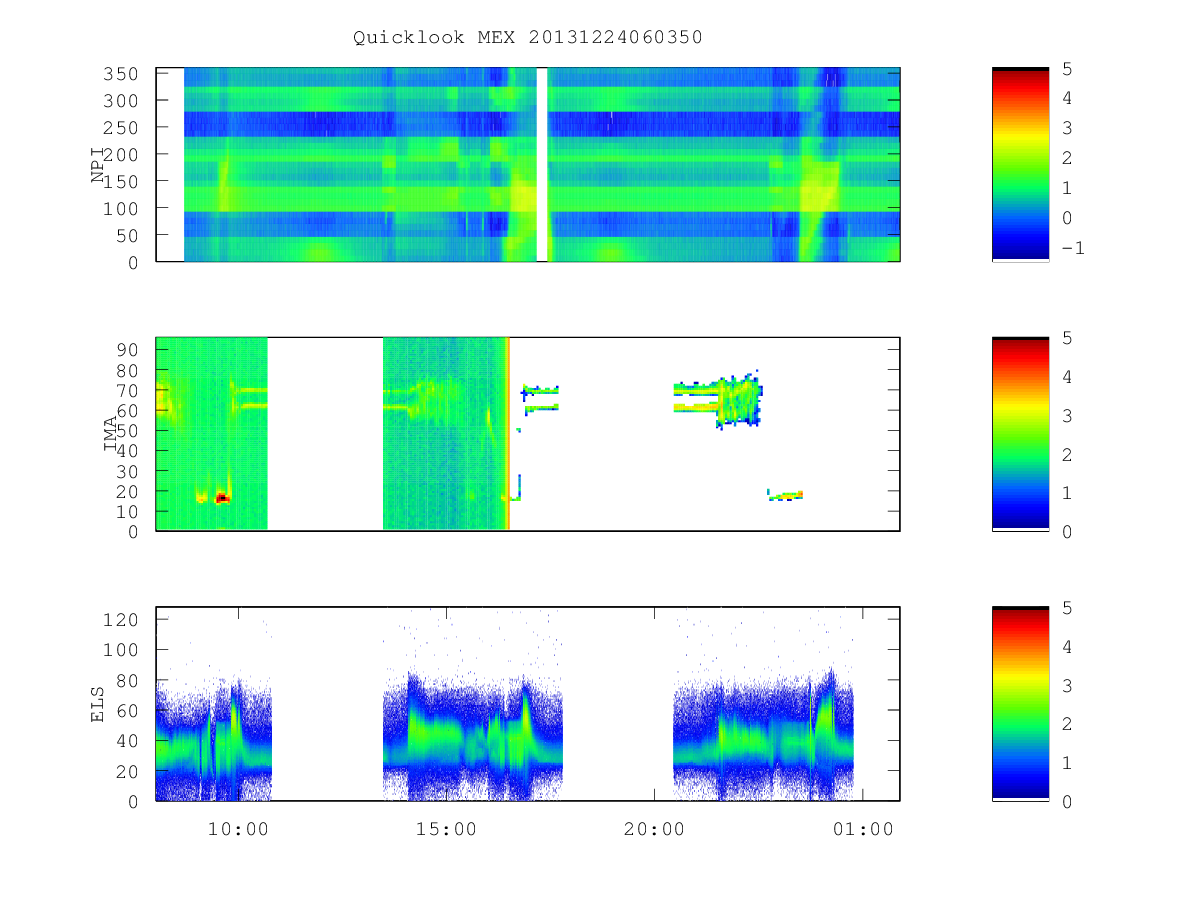Click the IMA spectrogram panel

(x=528, y=434)
